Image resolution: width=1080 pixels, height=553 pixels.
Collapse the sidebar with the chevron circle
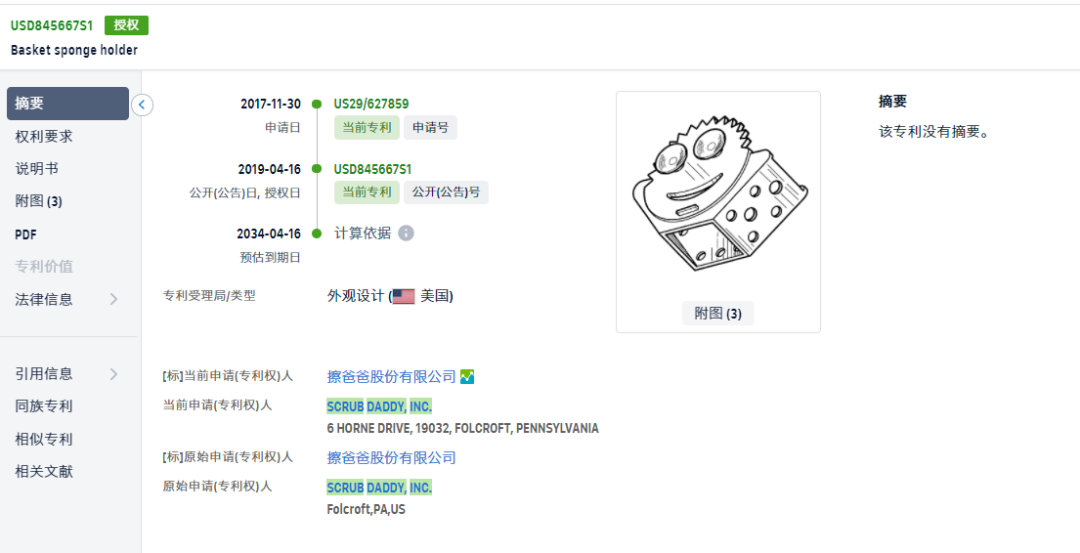coord(142,105)
